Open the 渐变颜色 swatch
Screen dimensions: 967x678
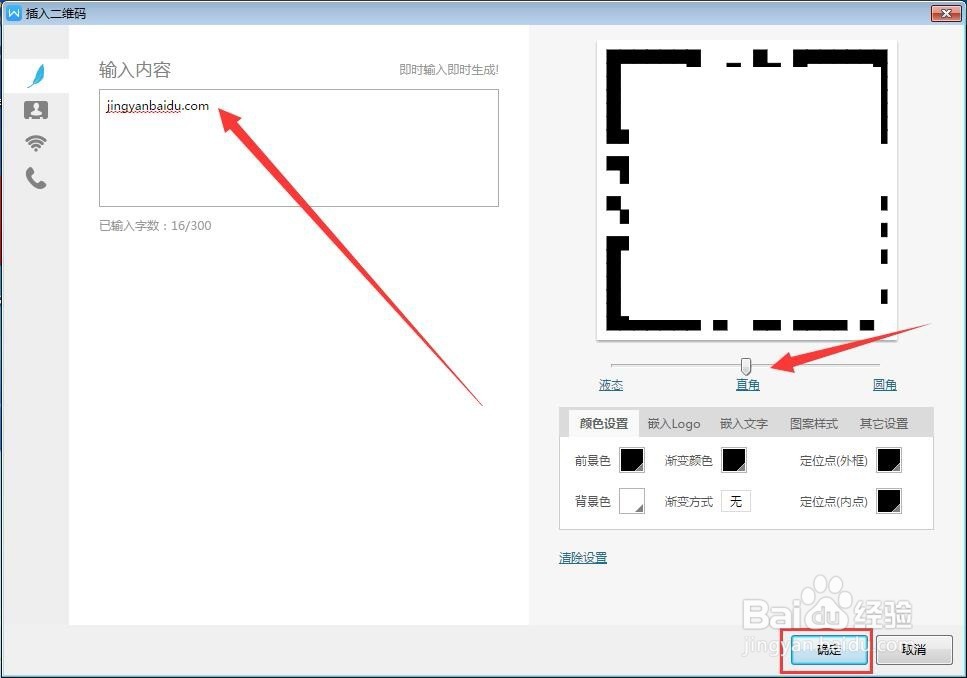pos(734,460)
